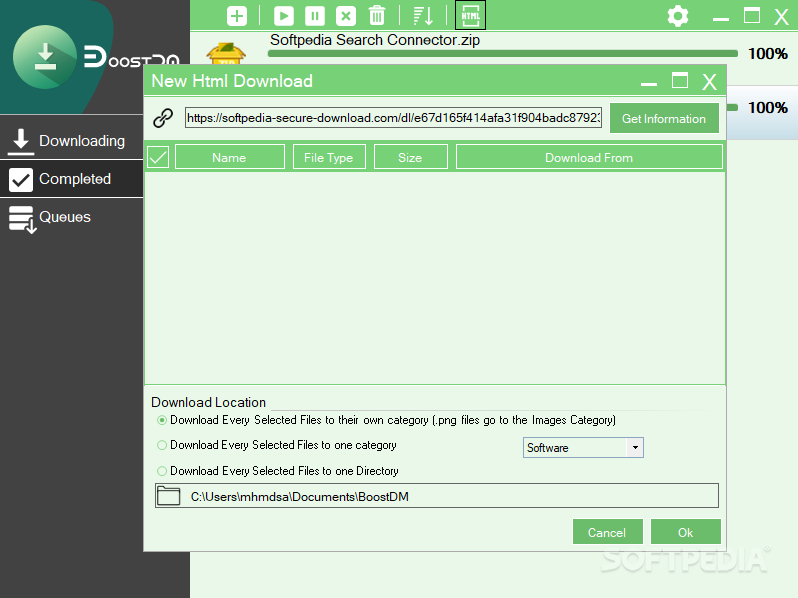The width and height of the screenshot is (798, 598).
Task: Minimize the main BoostDM window
Action: 721,17
